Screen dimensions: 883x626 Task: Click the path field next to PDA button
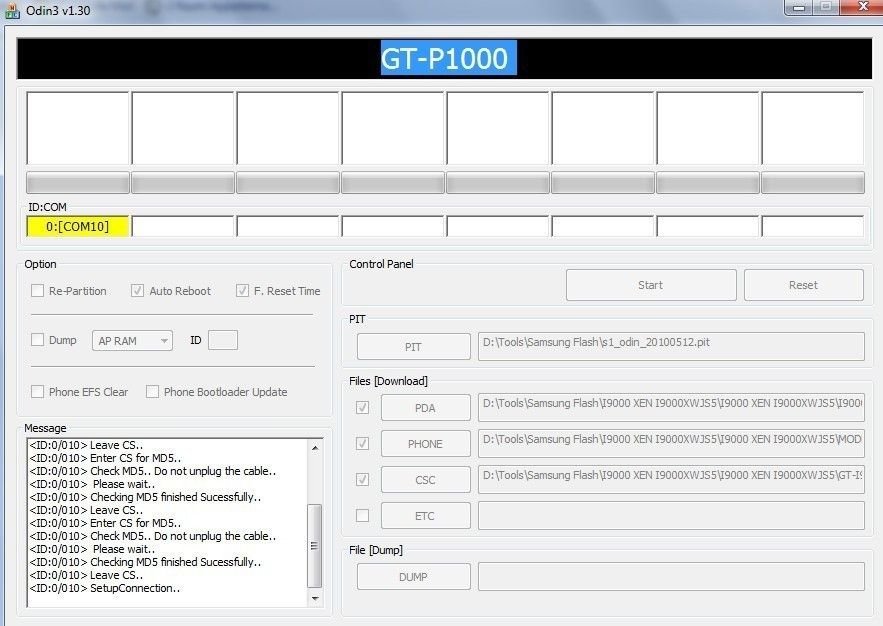(x=671, y=408)
